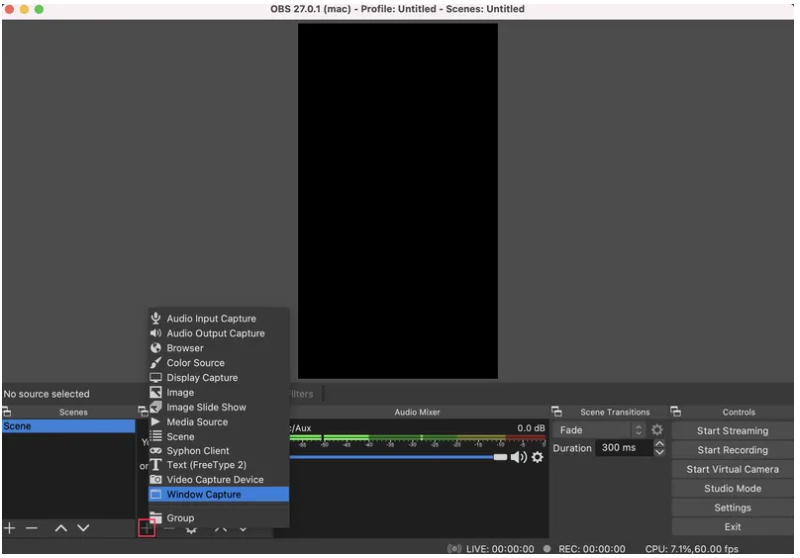The image size is (800, 558).
Task: Float the Scene Transitions dock
Action: click(x=557, y=411)
